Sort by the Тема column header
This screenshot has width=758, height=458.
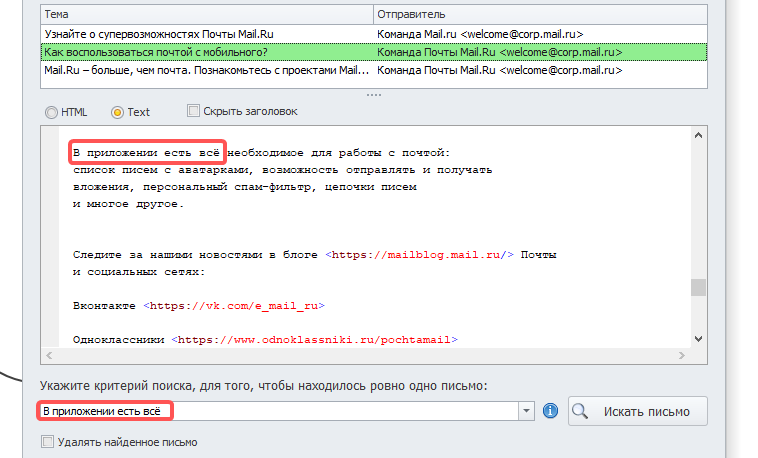[x=207, y=15]
